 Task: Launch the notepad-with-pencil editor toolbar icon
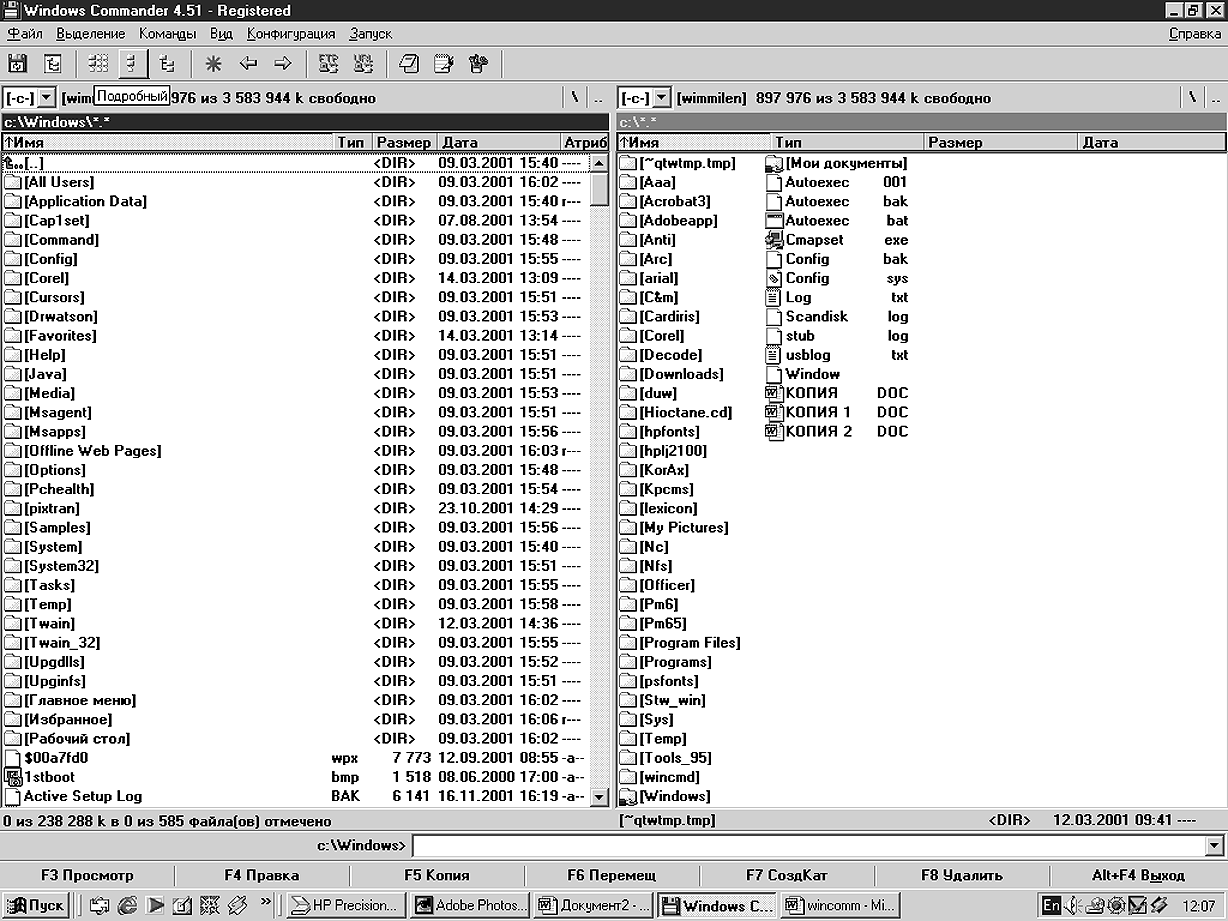point(444,63)
